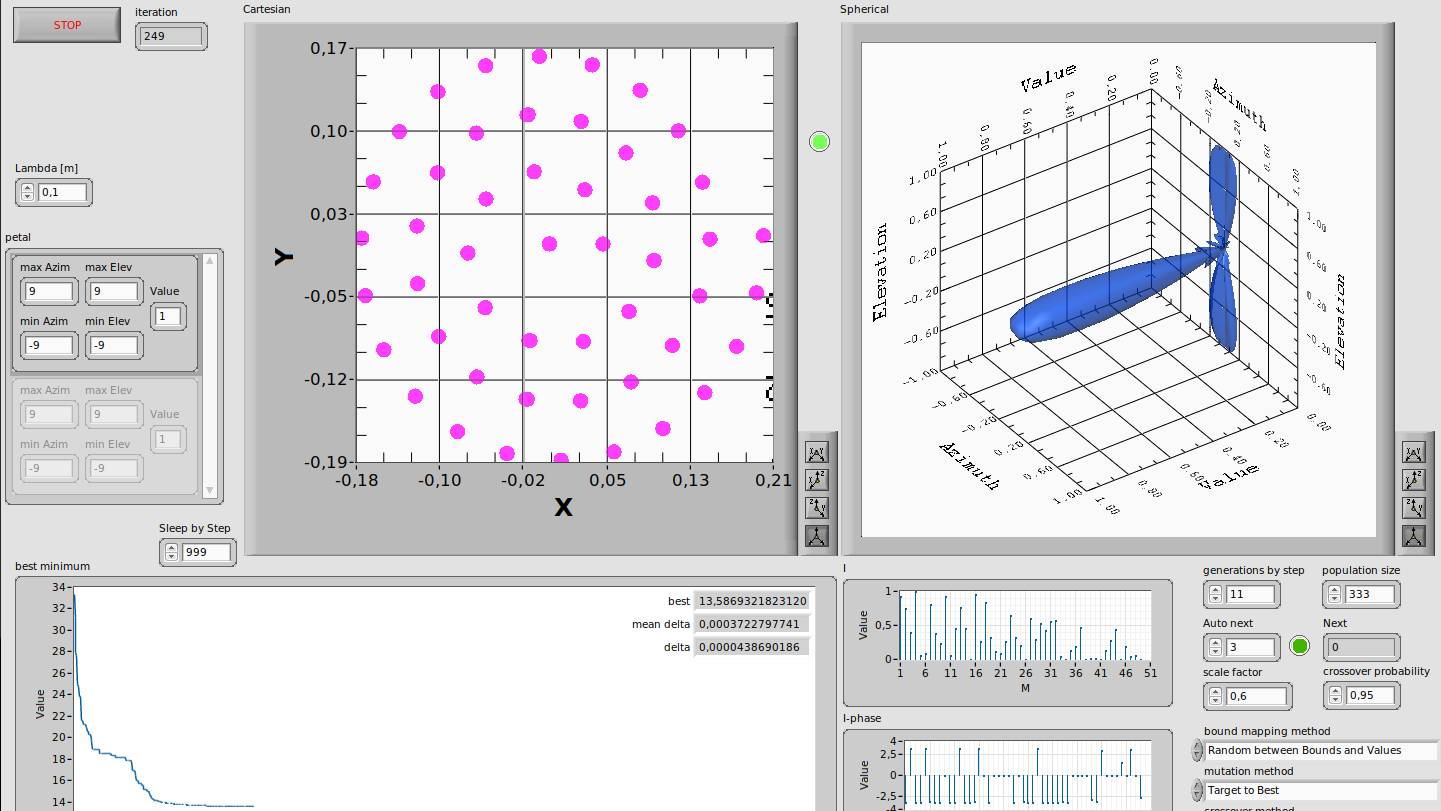Click the 'Spherical' plot label
This screenshot has height=811, width=1441.
[x=864, y=9]
